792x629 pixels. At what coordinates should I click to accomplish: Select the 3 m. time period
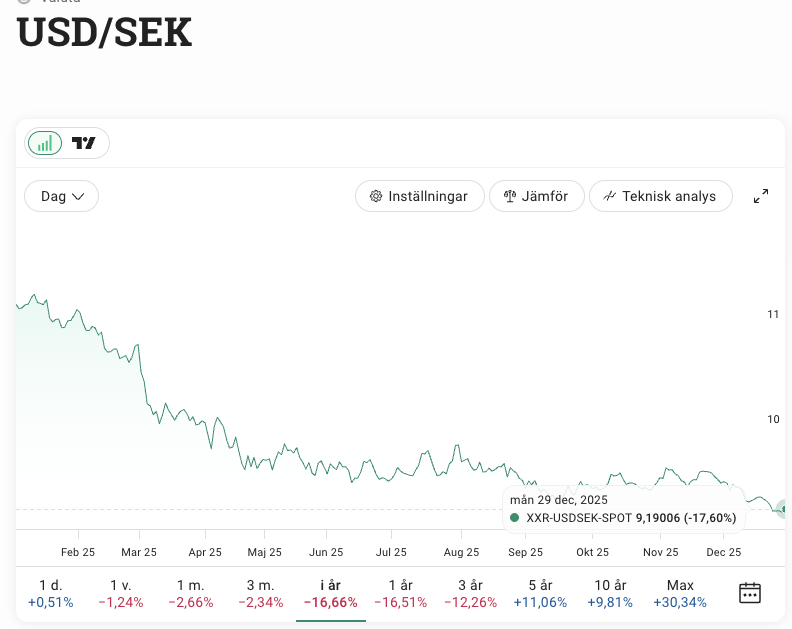[x=261, y=593]
